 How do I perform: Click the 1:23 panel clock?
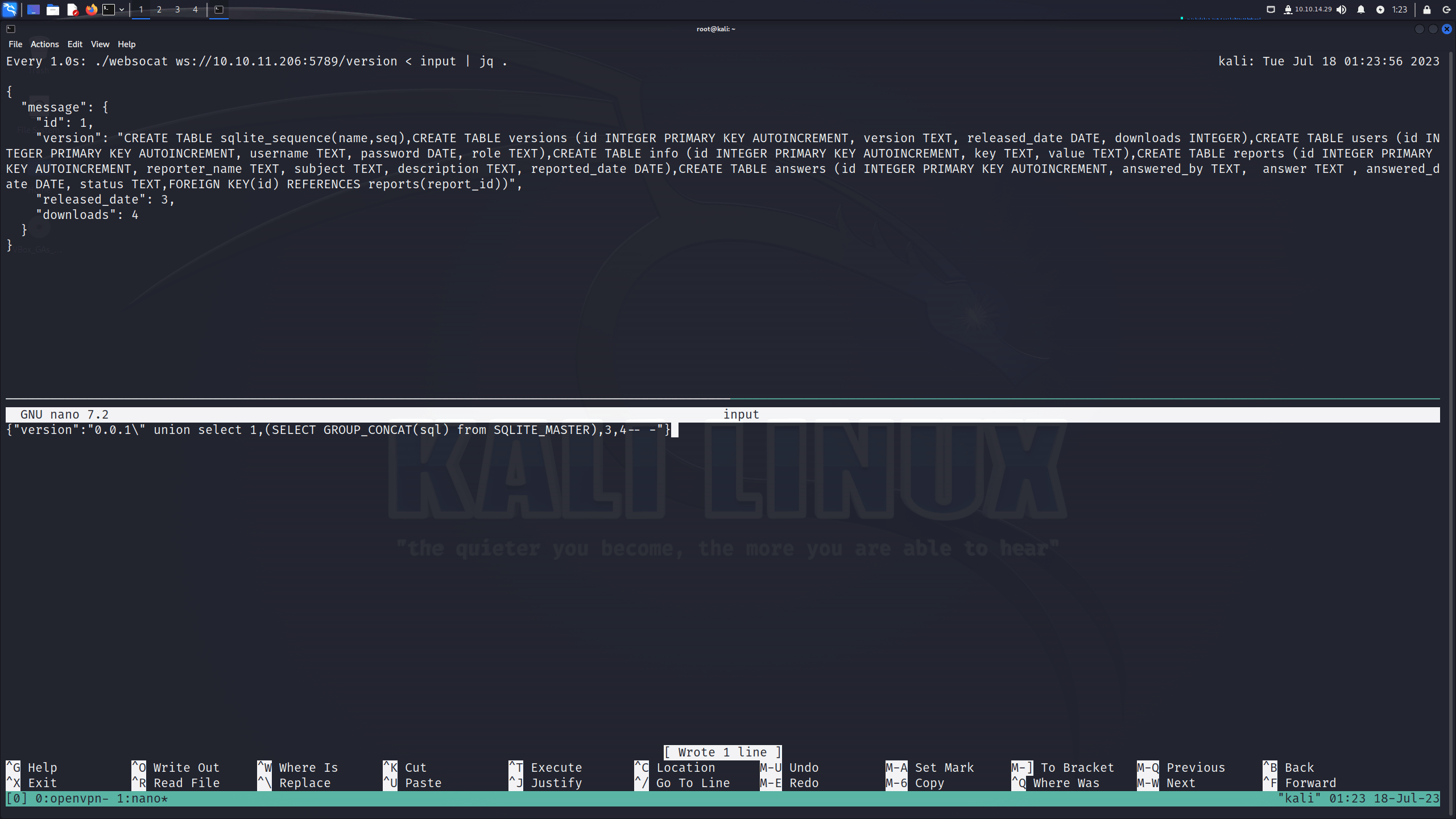point(1400,9)
